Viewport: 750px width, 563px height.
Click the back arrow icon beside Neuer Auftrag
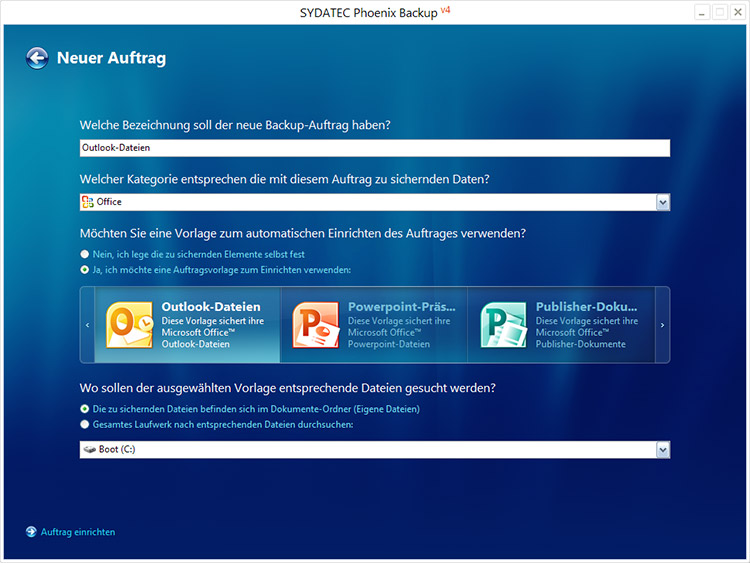37,58
